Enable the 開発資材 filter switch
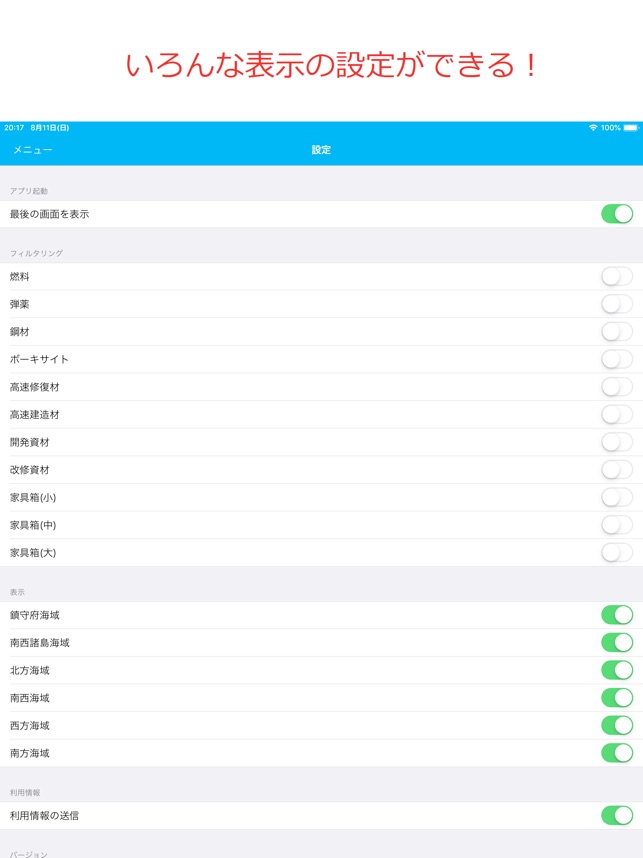The image size is (643, 858). [617, 442]
